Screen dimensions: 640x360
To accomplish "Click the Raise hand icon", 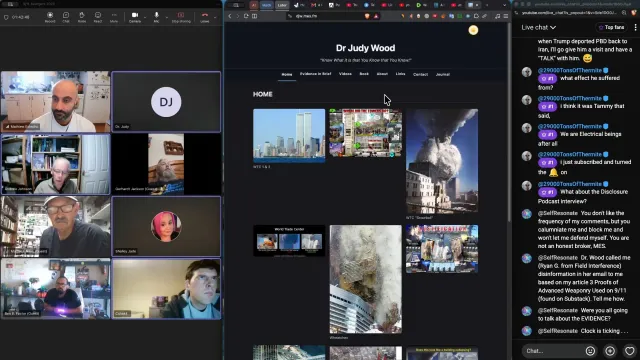I will point(82,17).
